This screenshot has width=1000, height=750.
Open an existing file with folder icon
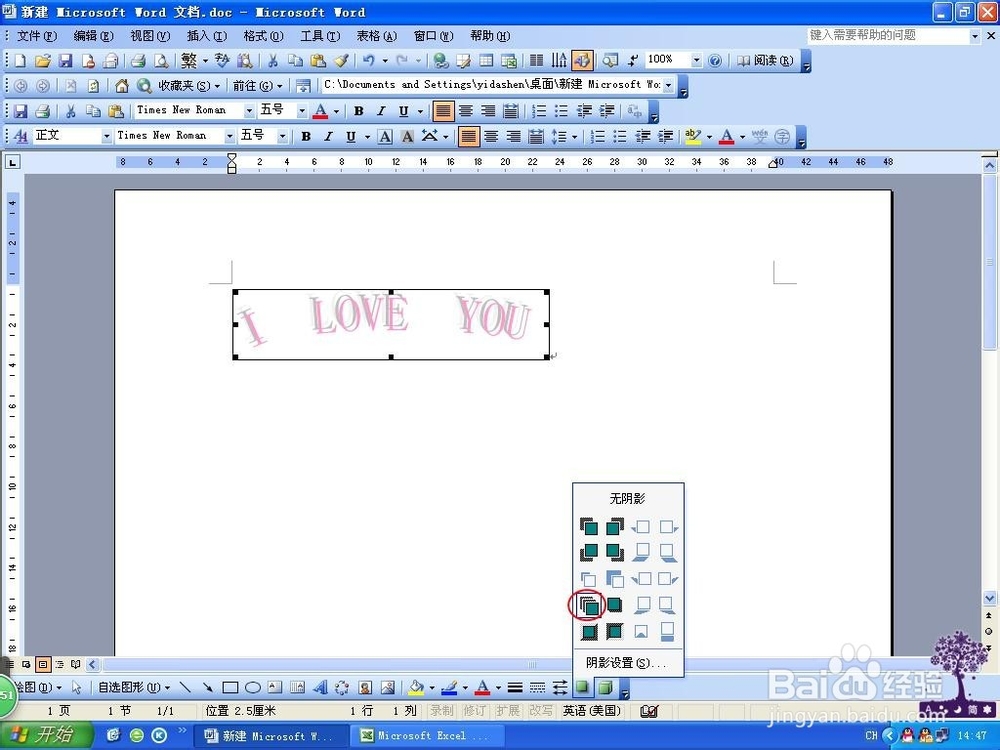43,61
